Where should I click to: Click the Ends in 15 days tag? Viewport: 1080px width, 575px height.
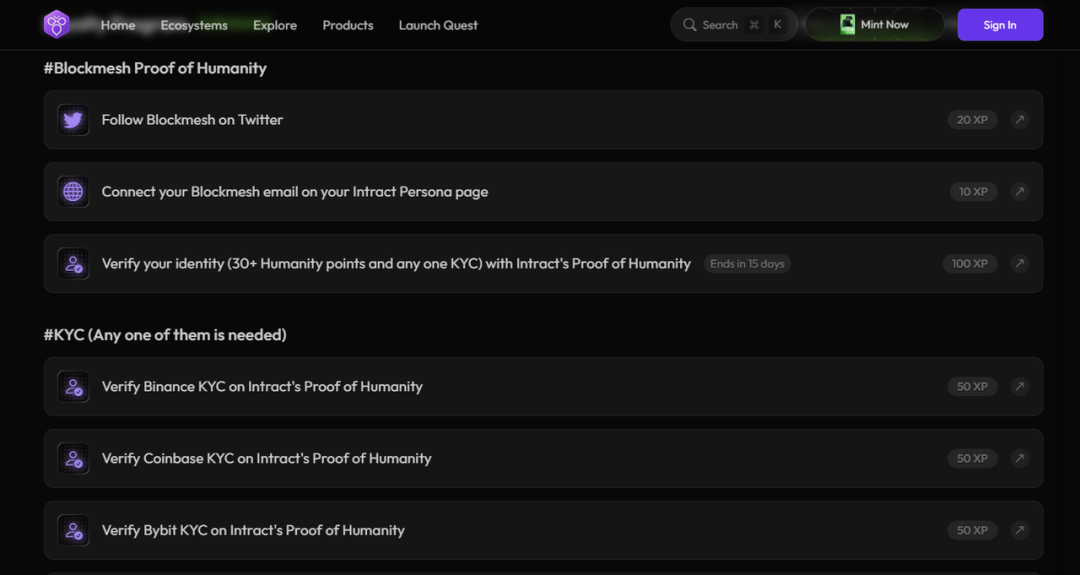pos(747,264)
